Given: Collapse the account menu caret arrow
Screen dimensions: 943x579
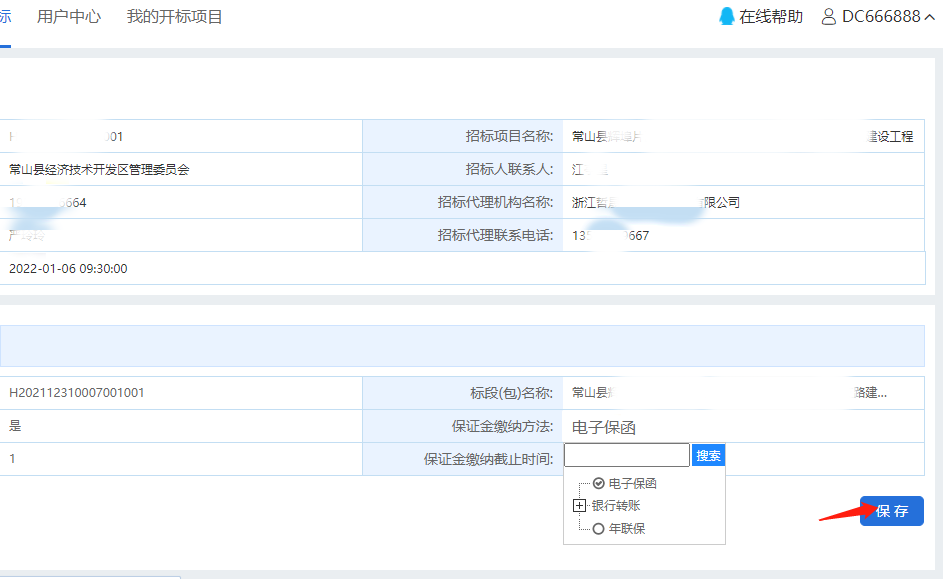Looking at the screenshot, I should tap(929, 17).
